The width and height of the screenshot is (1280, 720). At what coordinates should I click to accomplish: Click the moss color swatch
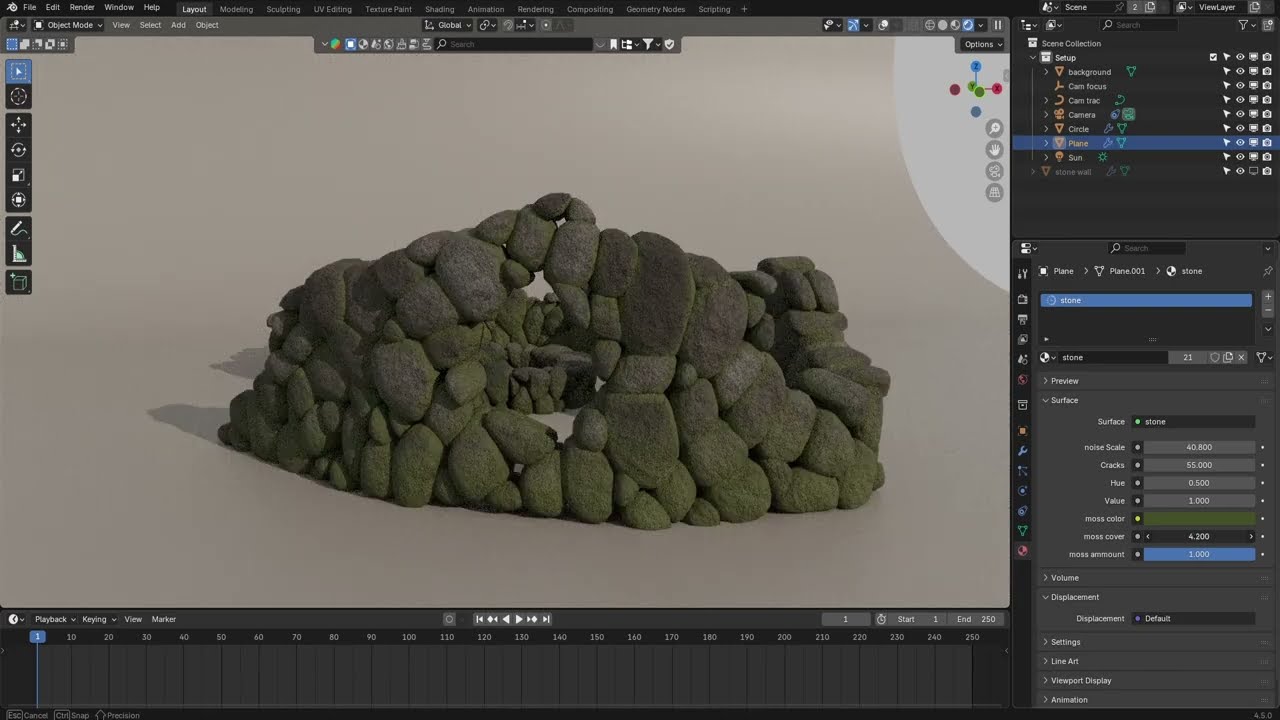(x=1199, y=519)
